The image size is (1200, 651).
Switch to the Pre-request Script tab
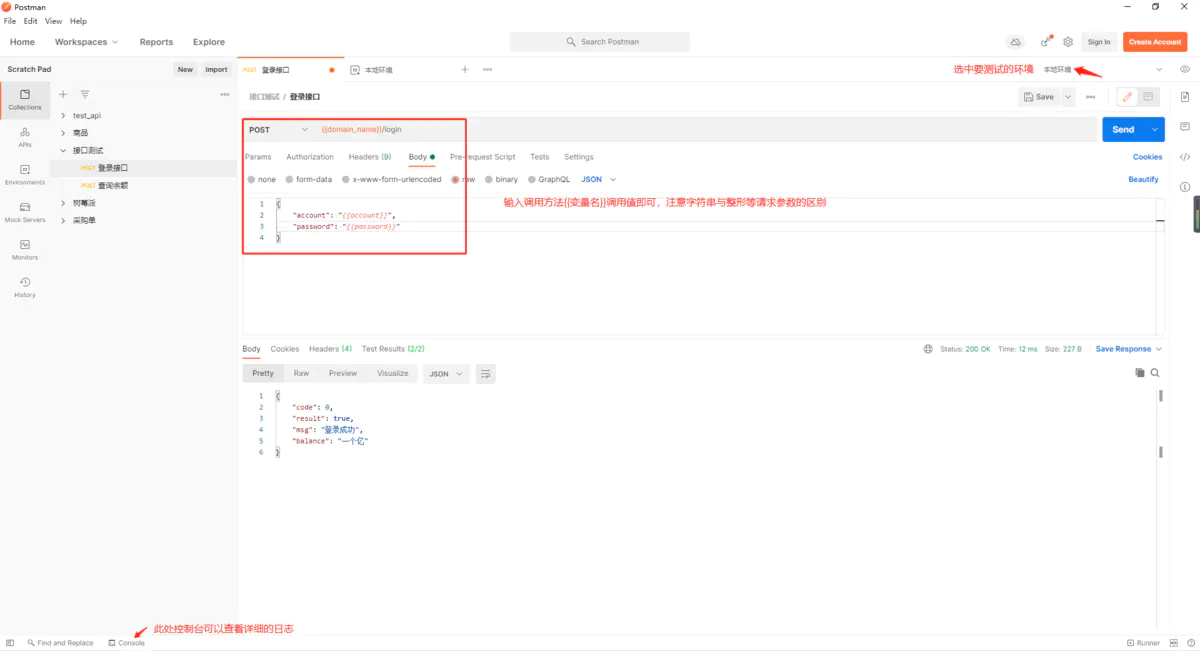483,157
